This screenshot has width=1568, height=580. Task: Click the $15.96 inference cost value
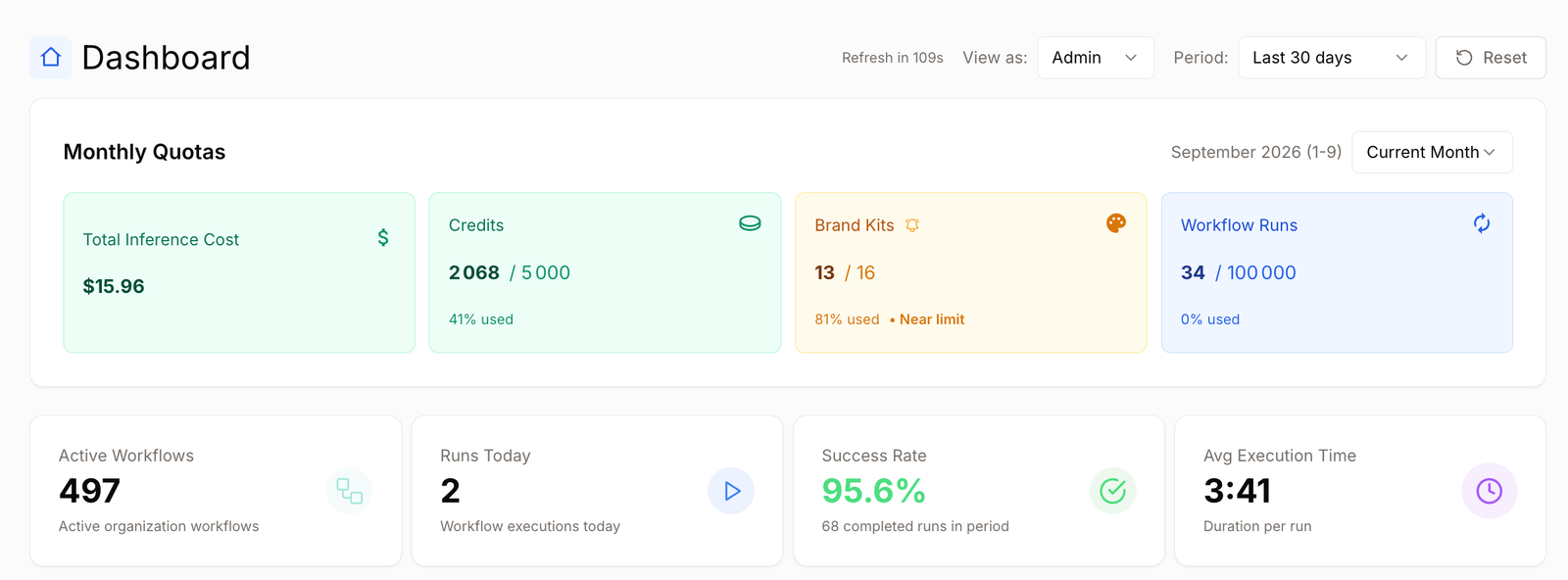point(114,286)
